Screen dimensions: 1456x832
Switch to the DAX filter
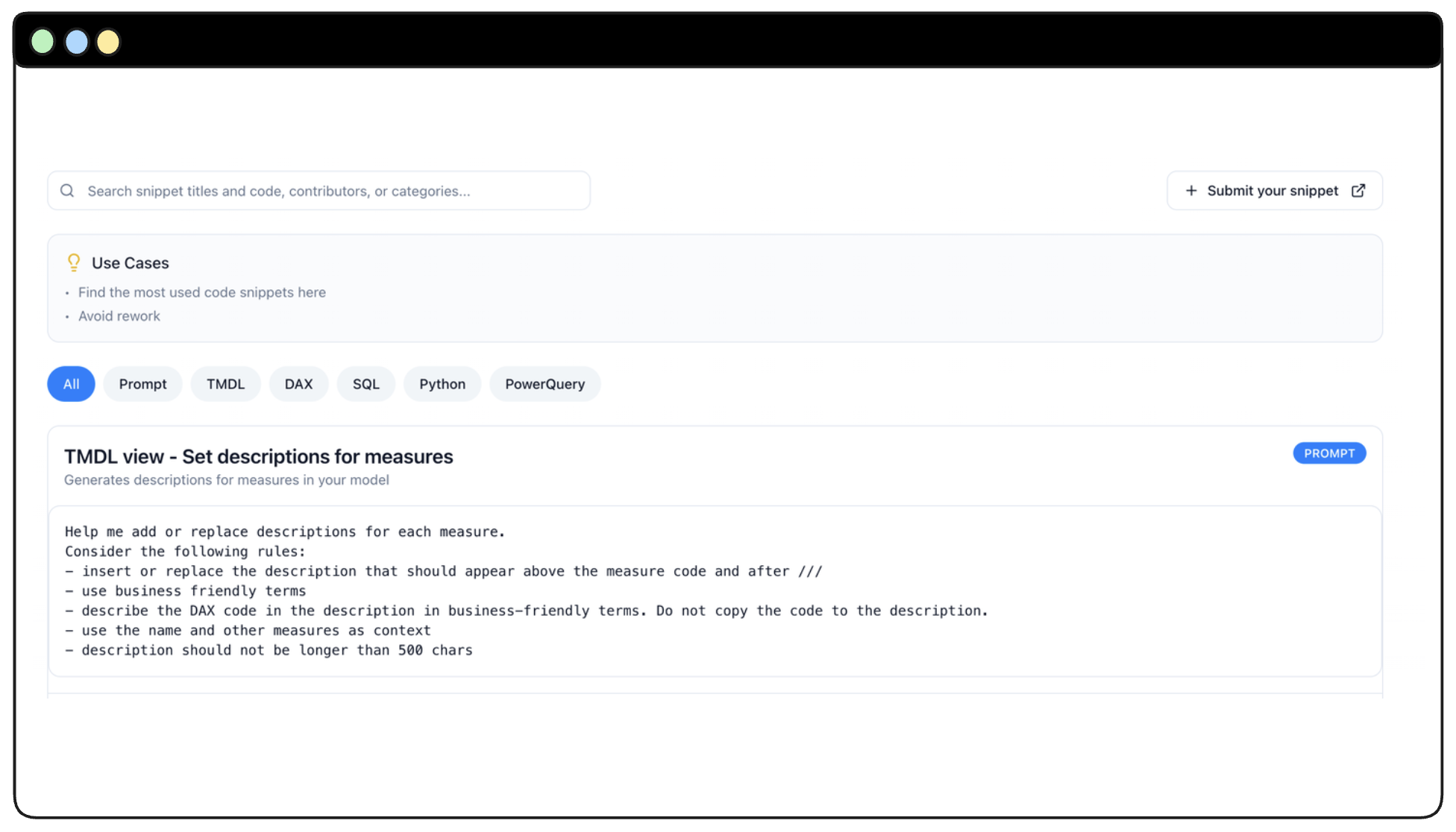tap(298, 384)
